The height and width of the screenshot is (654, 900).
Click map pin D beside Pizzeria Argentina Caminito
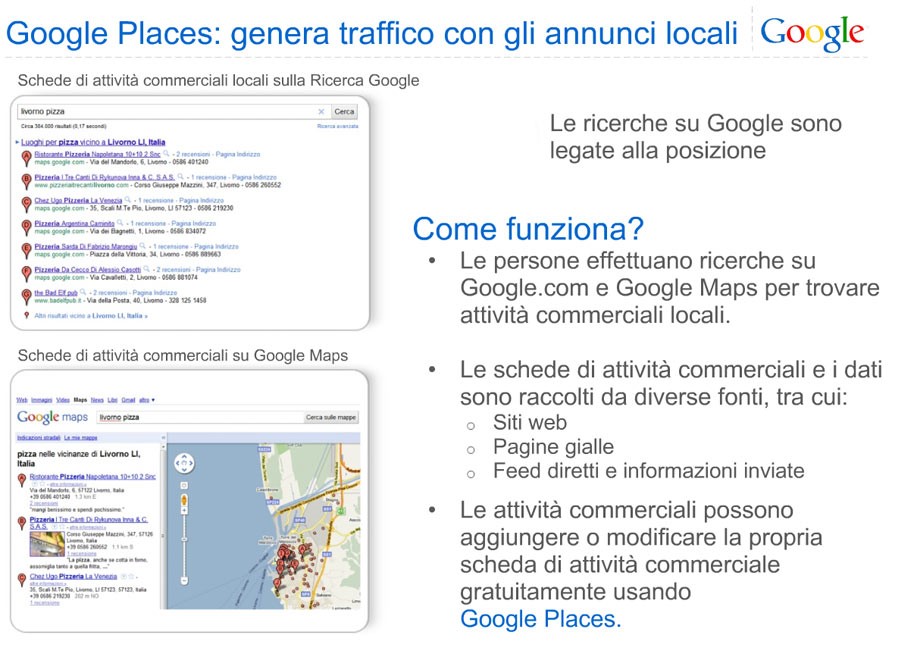click(x=26, y=227)
